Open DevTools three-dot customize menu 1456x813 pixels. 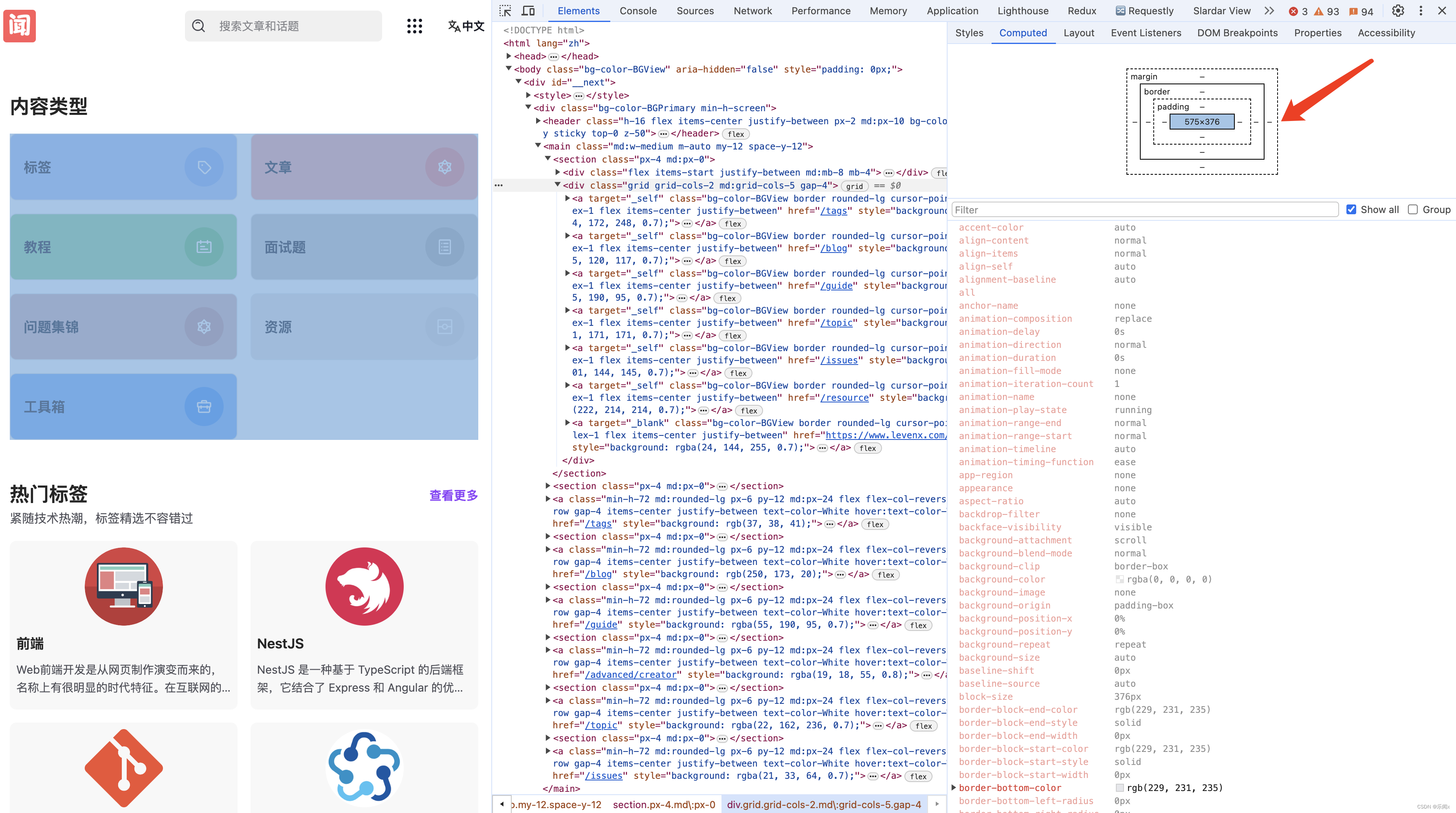[1421, 11]
